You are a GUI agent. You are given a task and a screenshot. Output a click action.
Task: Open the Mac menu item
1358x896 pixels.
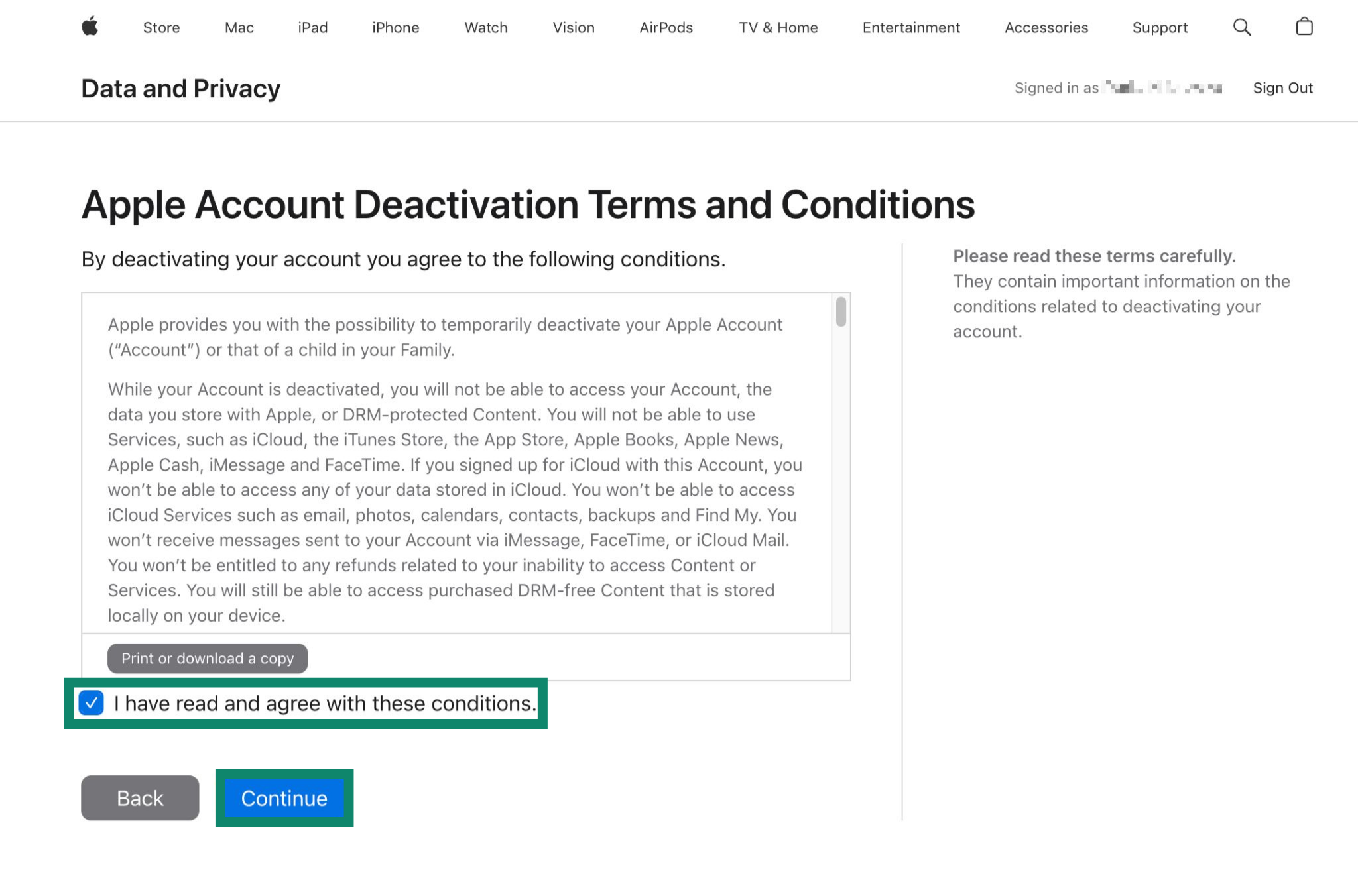coord(239,28)
